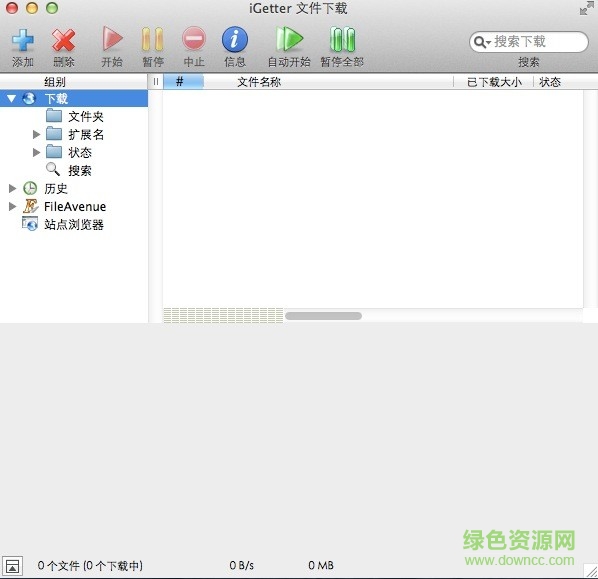Select the 文件夹 folder item

point(75,116)
